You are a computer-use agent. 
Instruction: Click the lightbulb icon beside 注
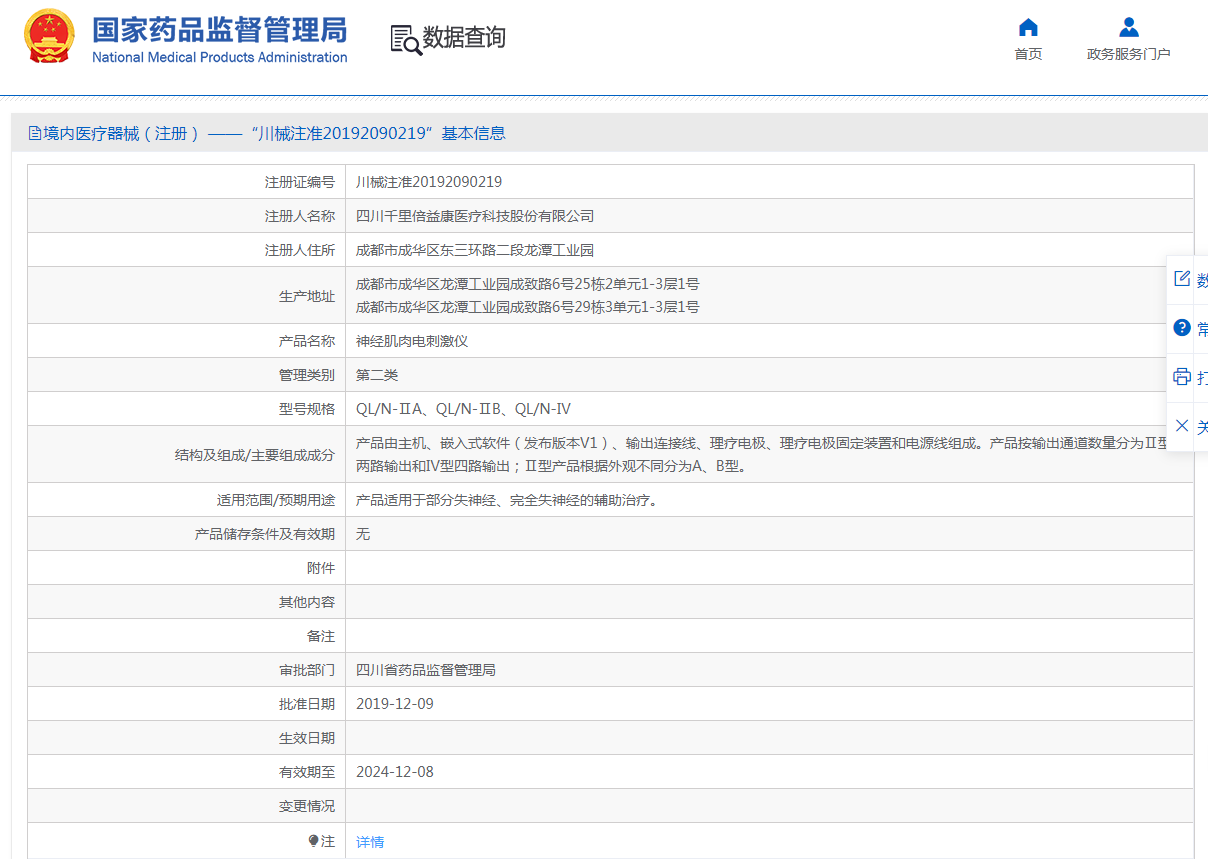[313, 842]
